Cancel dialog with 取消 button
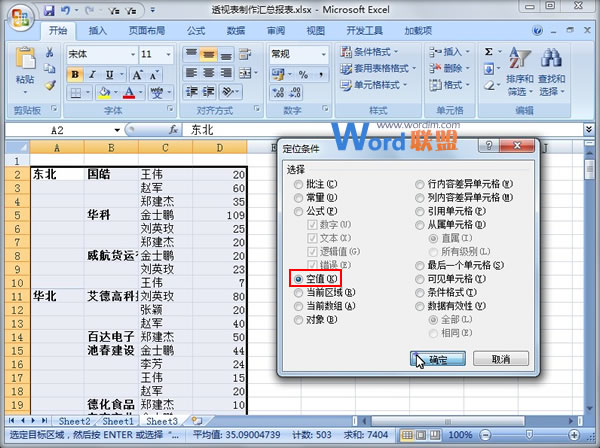 (x=501, y=359)
